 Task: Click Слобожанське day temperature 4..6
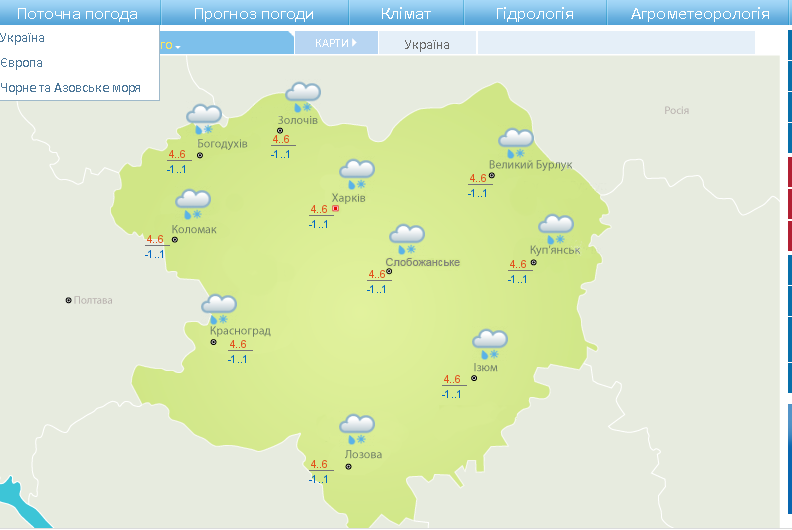[377, 274]
